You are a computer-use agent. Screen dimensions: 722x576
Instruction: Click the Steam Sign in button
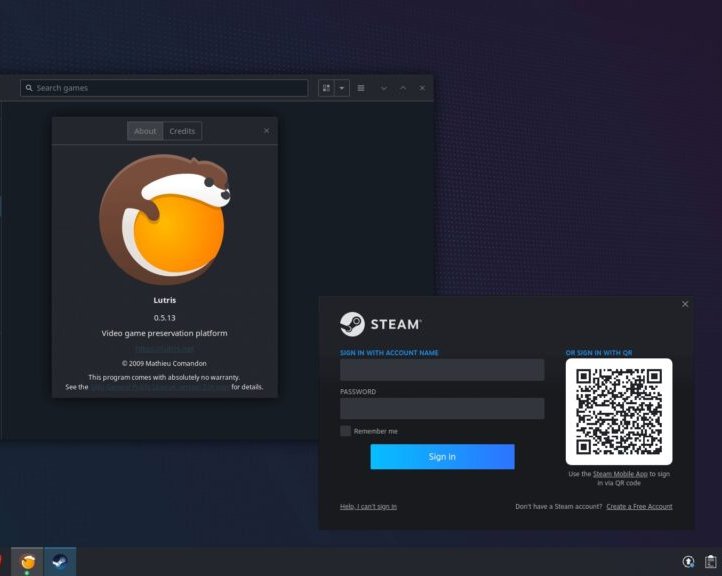[x=443, y=457]
